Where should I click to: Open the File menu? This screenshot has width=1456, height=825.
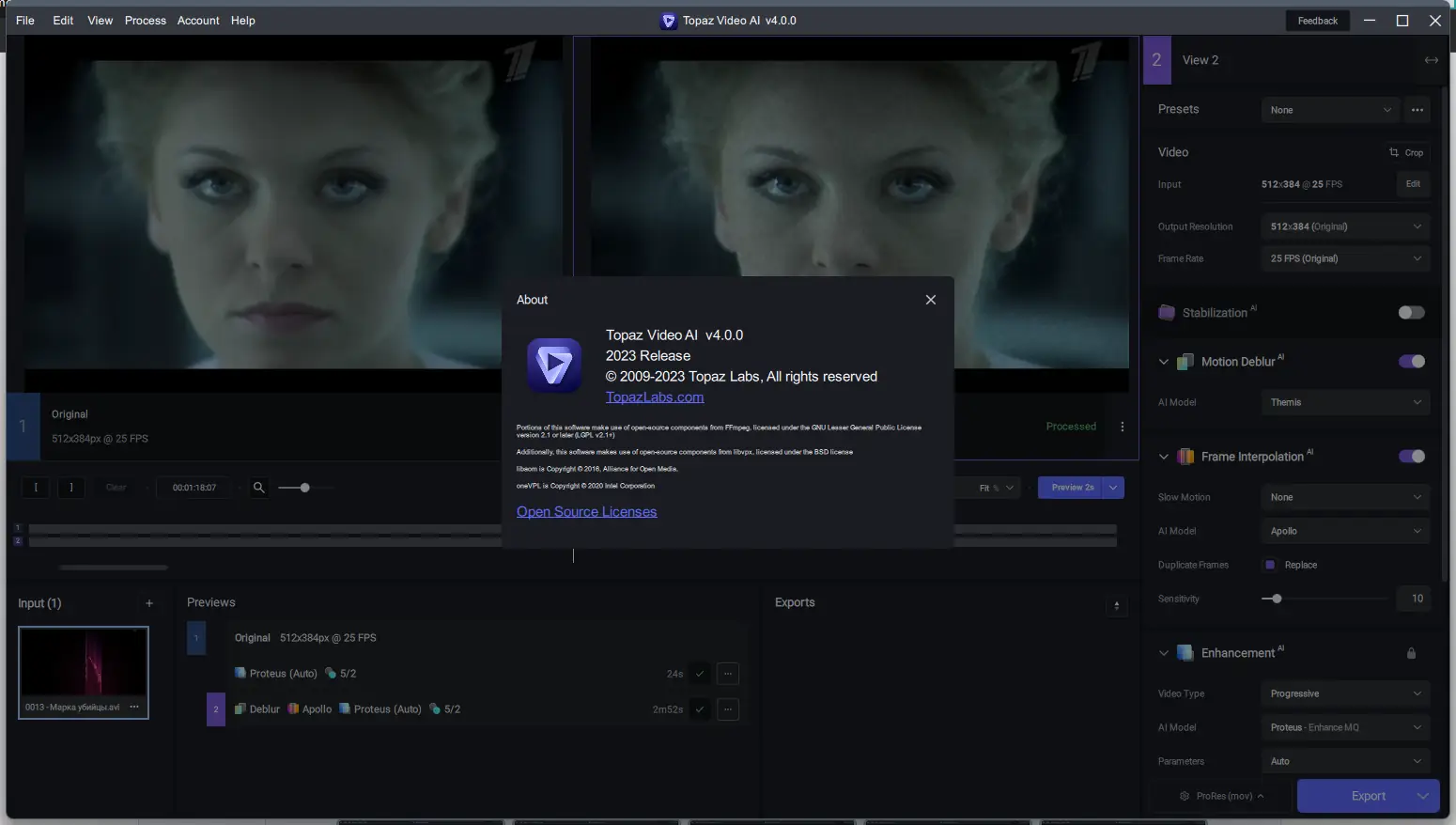point(25,21)
